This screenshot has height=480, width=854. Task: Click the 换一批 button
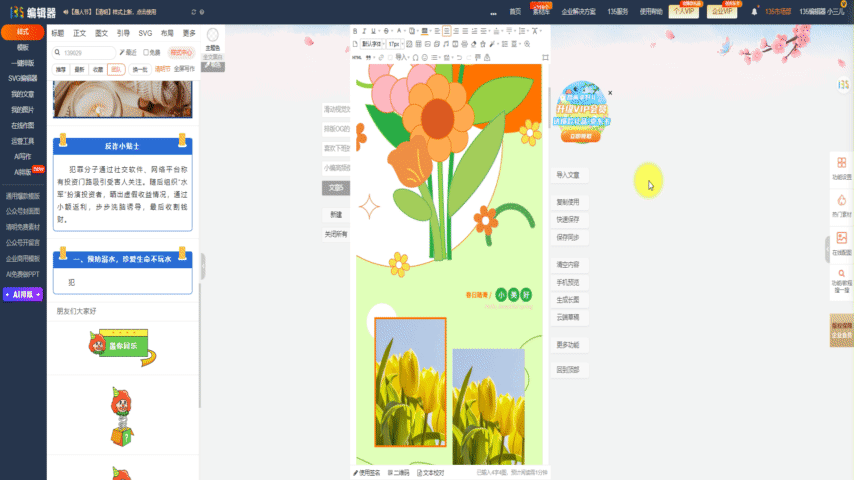tap(140, 69)
